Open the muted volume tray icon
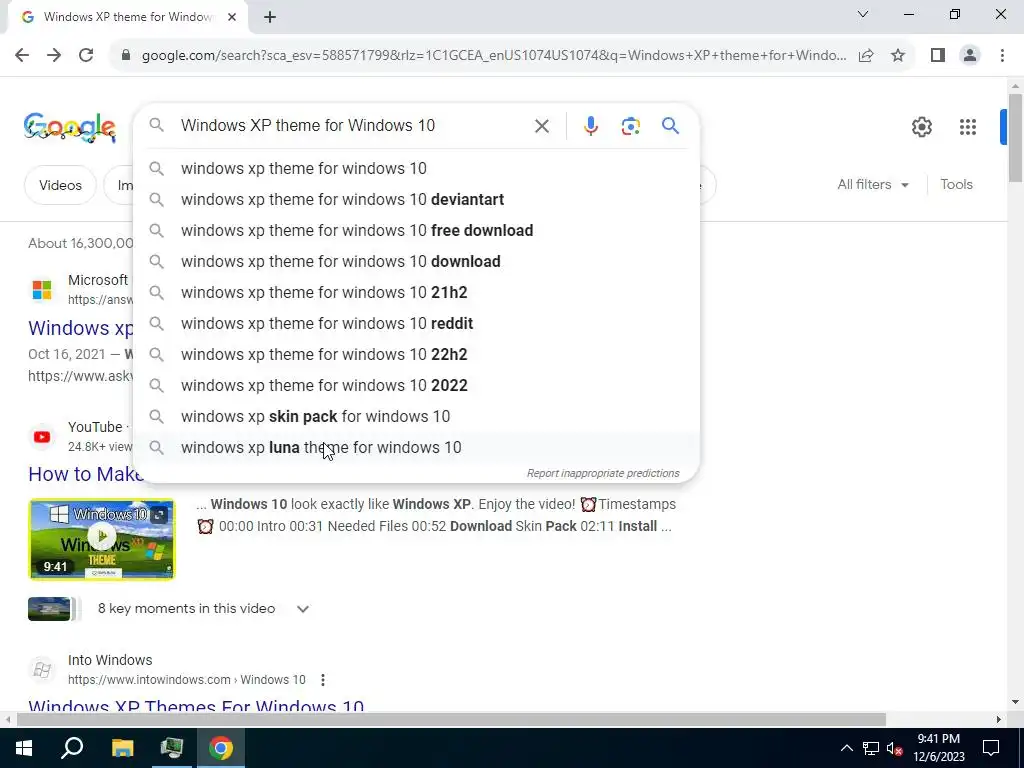 point(894,748)
